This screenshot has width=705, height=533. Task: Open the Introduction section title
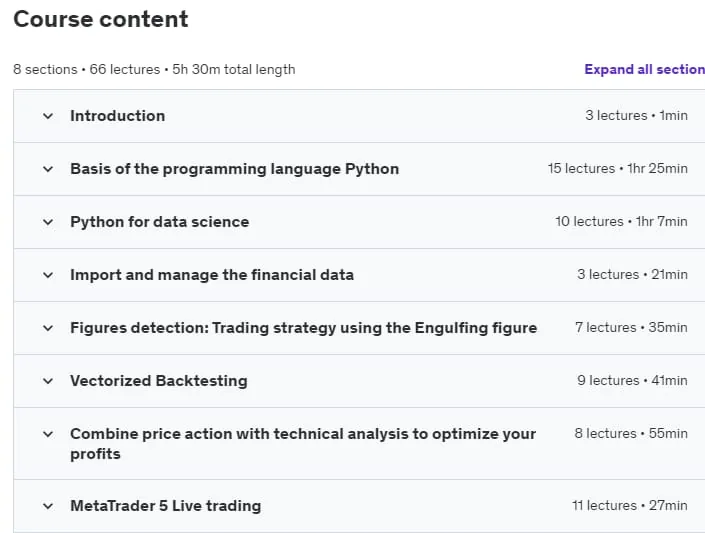[x=117, y=116]
